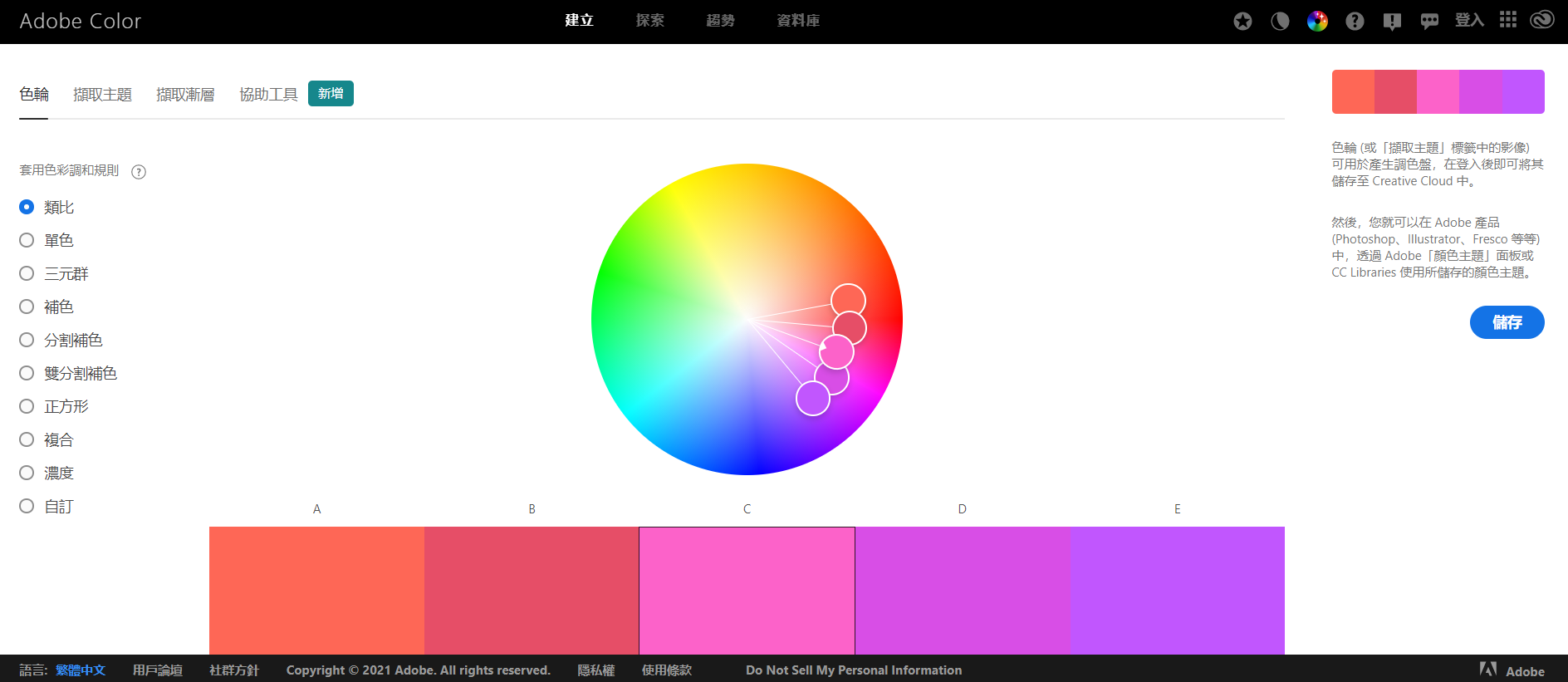The height and width of the screenshot is (682, 1568).
Task: Click the harmony rule help question icon
Action: tap(139, 172)
